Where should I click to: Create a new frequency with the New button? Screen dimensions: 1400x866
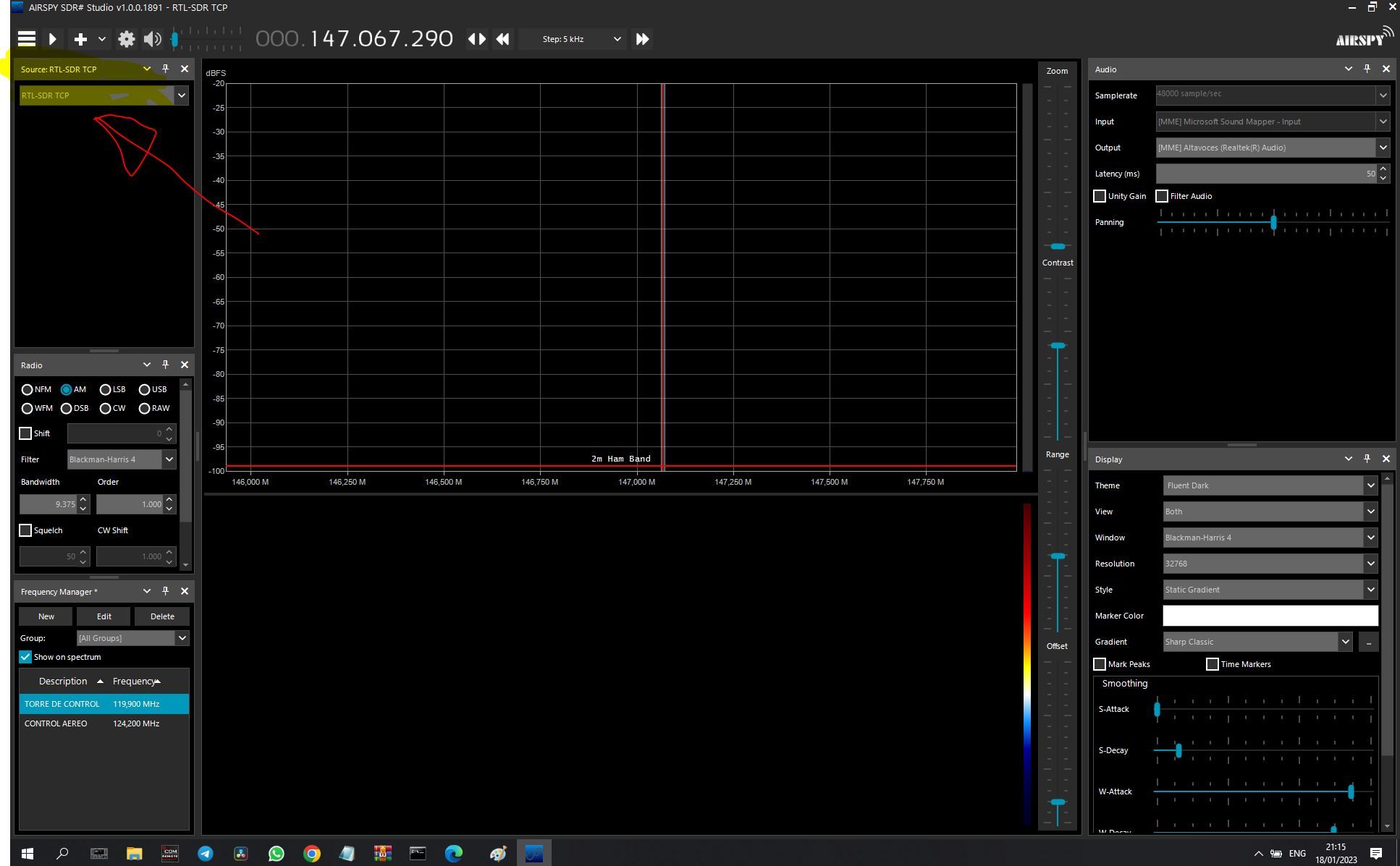(45, 616)
